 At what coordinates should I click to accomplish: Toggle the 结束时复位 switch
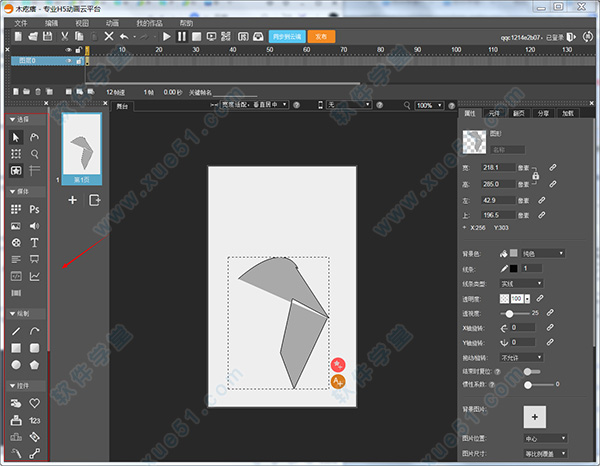[530, 370]
